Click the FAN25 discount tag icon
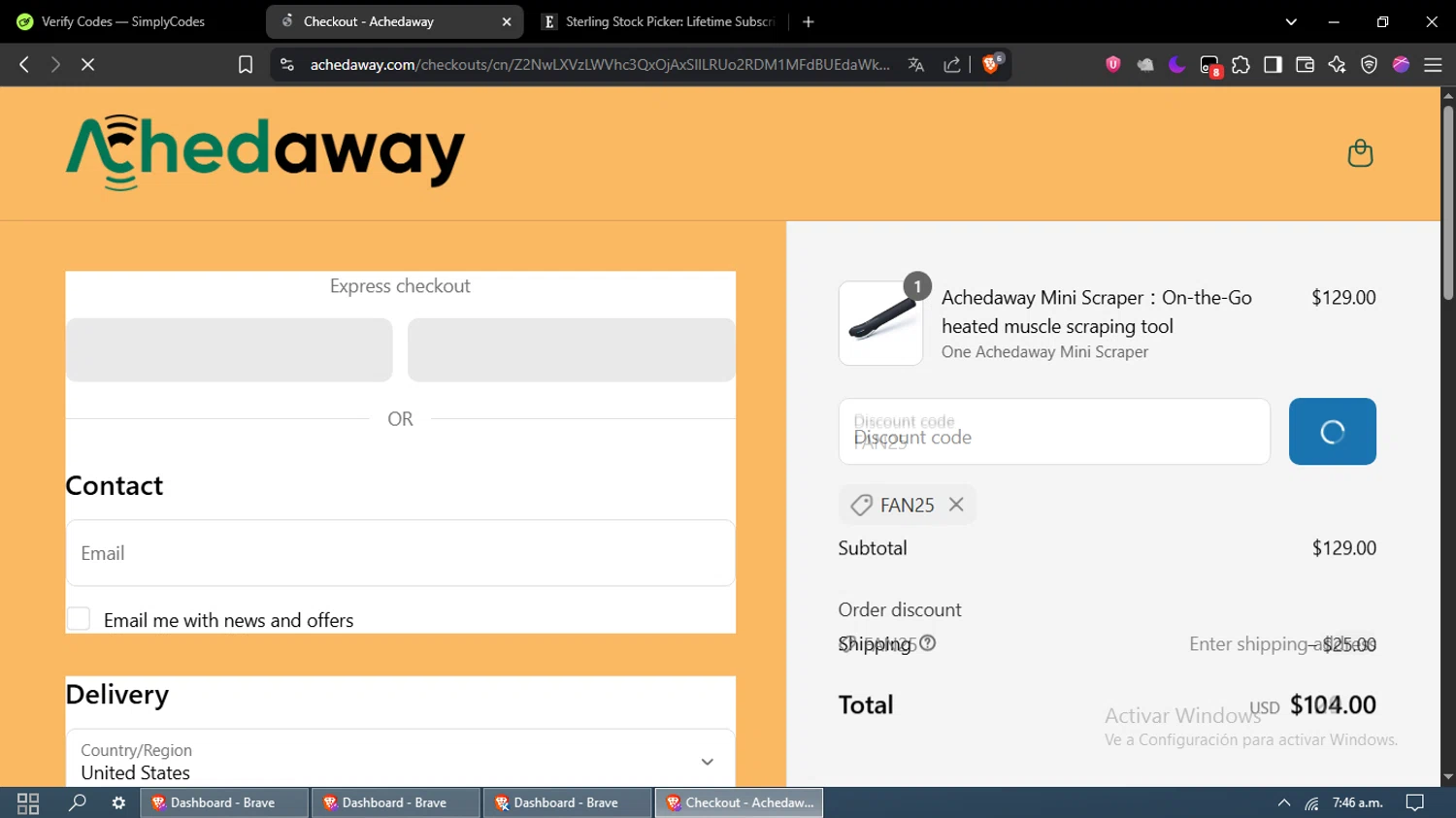Image resolution: width=1456 pixels, height=818 pixels. coord(861,505)
